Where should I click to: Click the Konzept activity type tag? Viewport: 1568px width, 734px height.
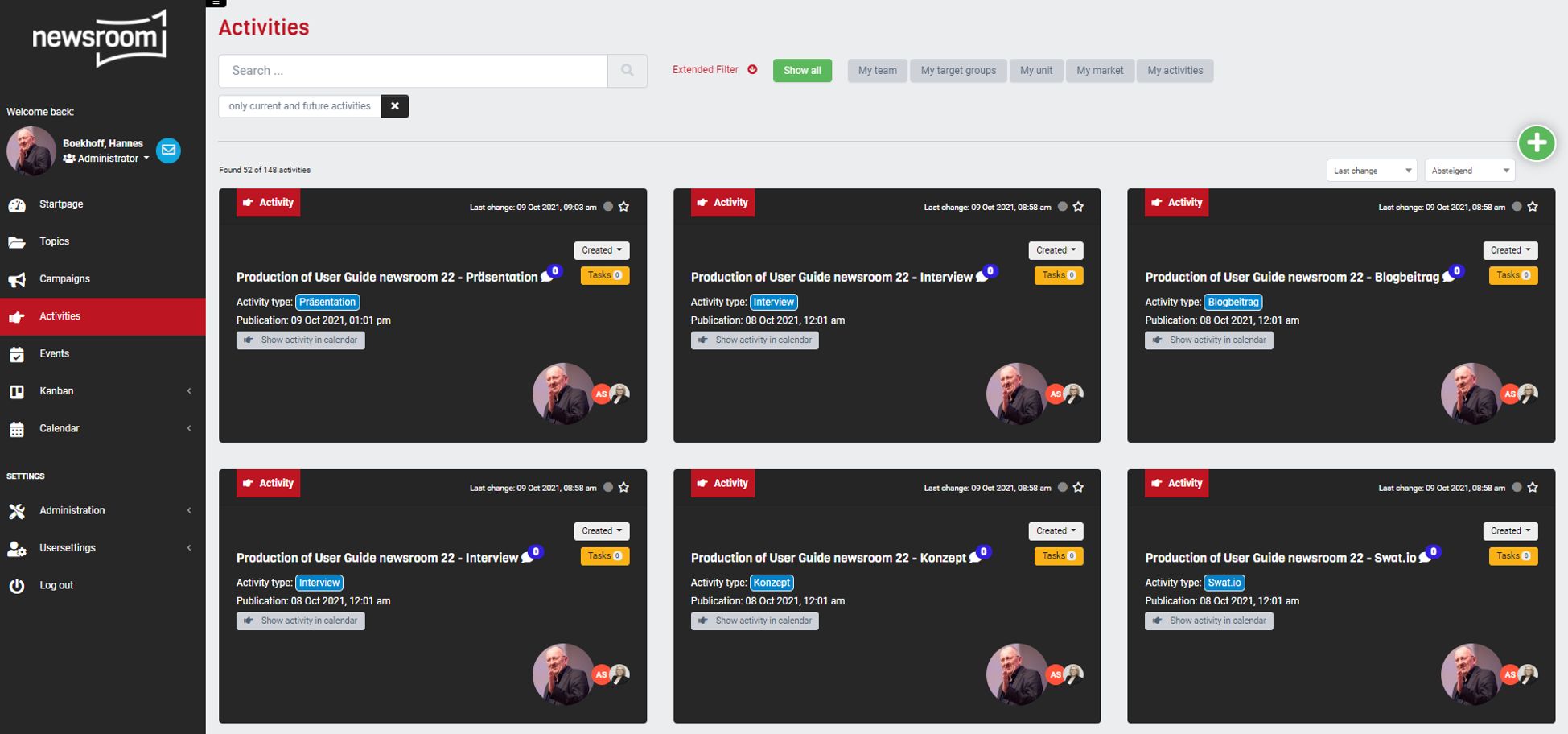[772, 583]
